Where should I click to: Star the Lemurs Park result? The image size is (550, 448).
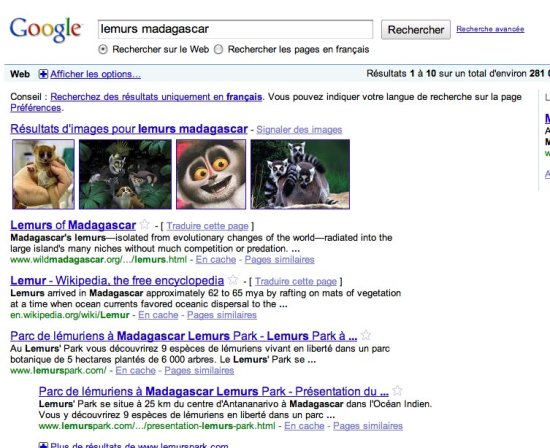(x=366, y=335)
